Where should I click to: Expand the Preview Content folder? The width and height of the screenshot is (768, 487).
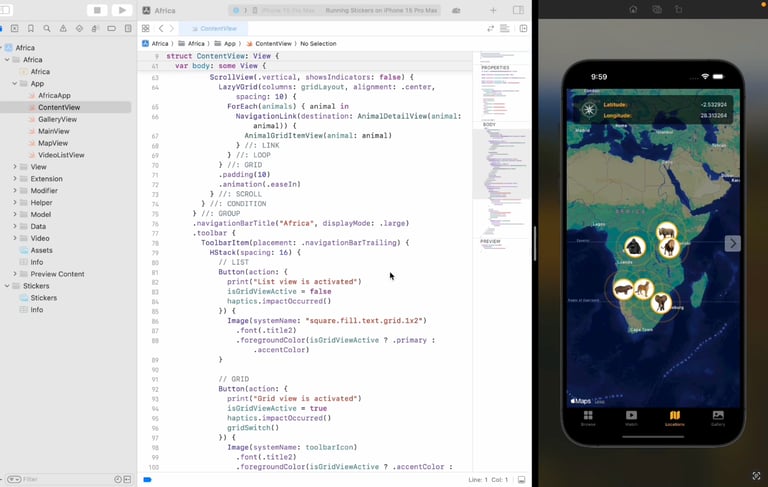[15, 274]
